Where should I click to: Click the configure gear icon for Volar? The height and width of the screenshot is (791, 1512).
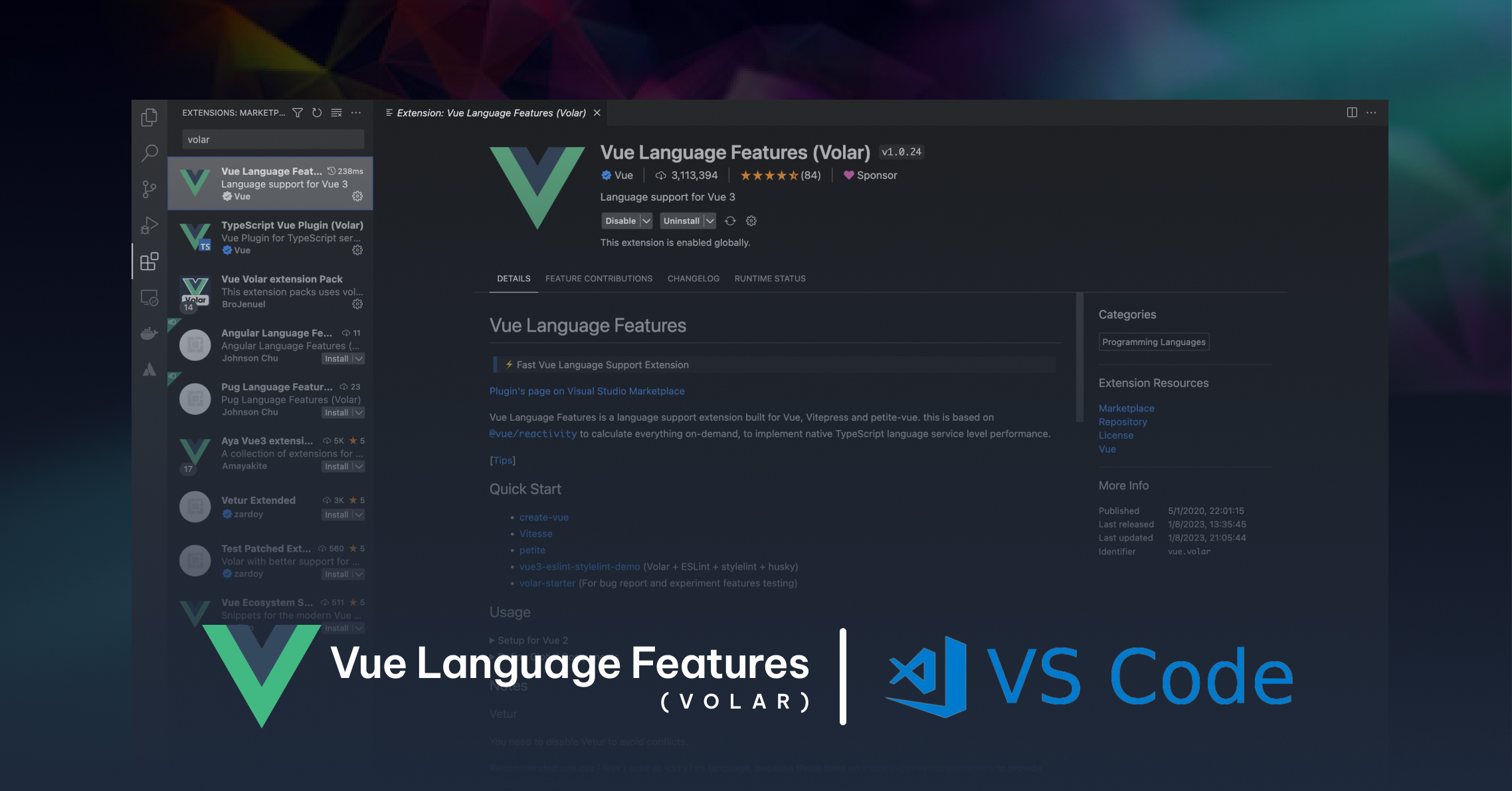[357, 196]
